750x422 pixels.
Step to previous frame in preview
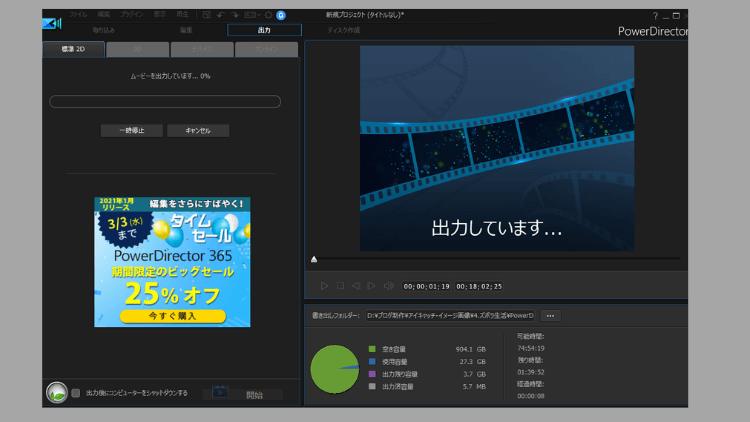pyautogui.click(x=356, y=286)
